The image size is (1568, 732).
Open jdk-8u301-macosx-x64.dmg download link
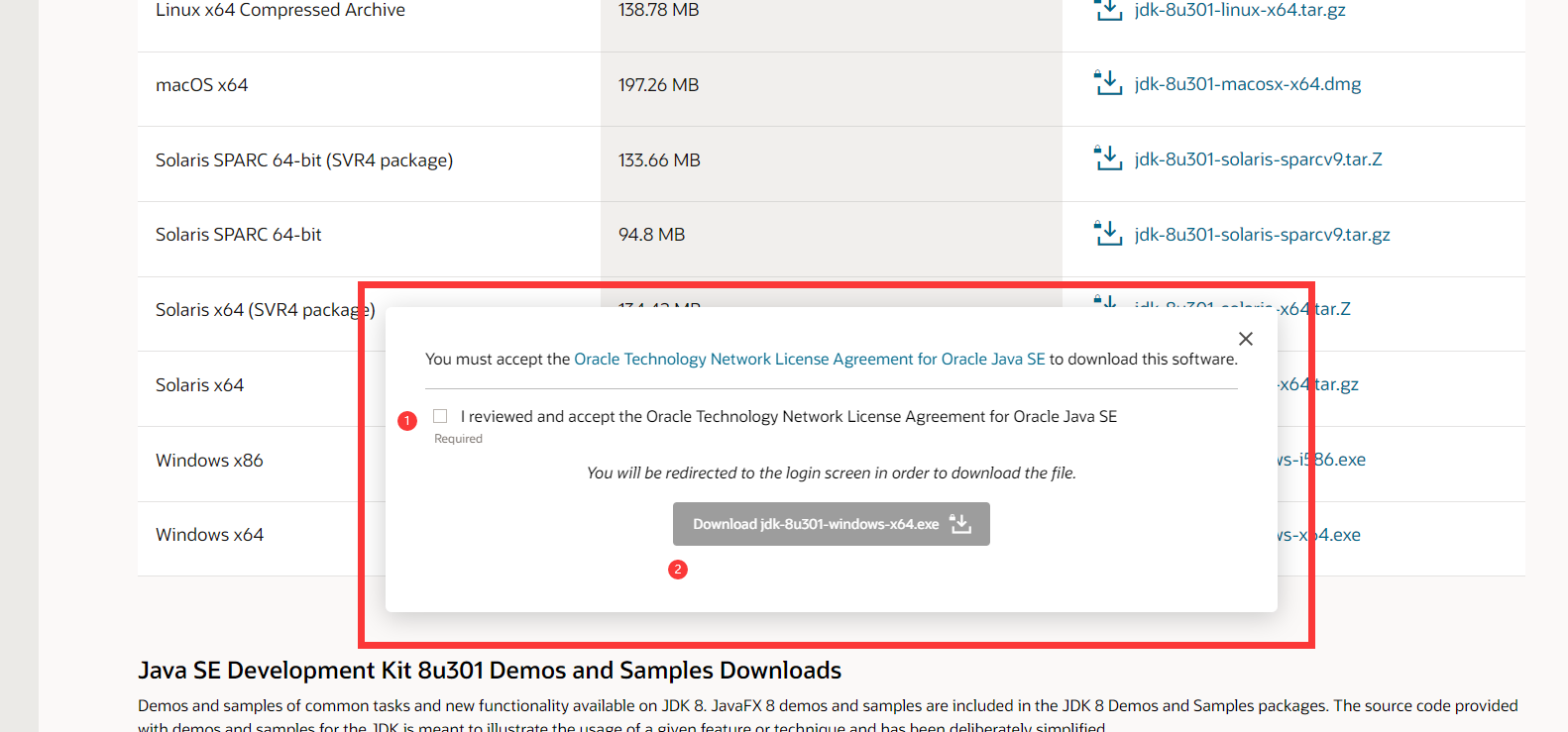tap(1248, 84)
